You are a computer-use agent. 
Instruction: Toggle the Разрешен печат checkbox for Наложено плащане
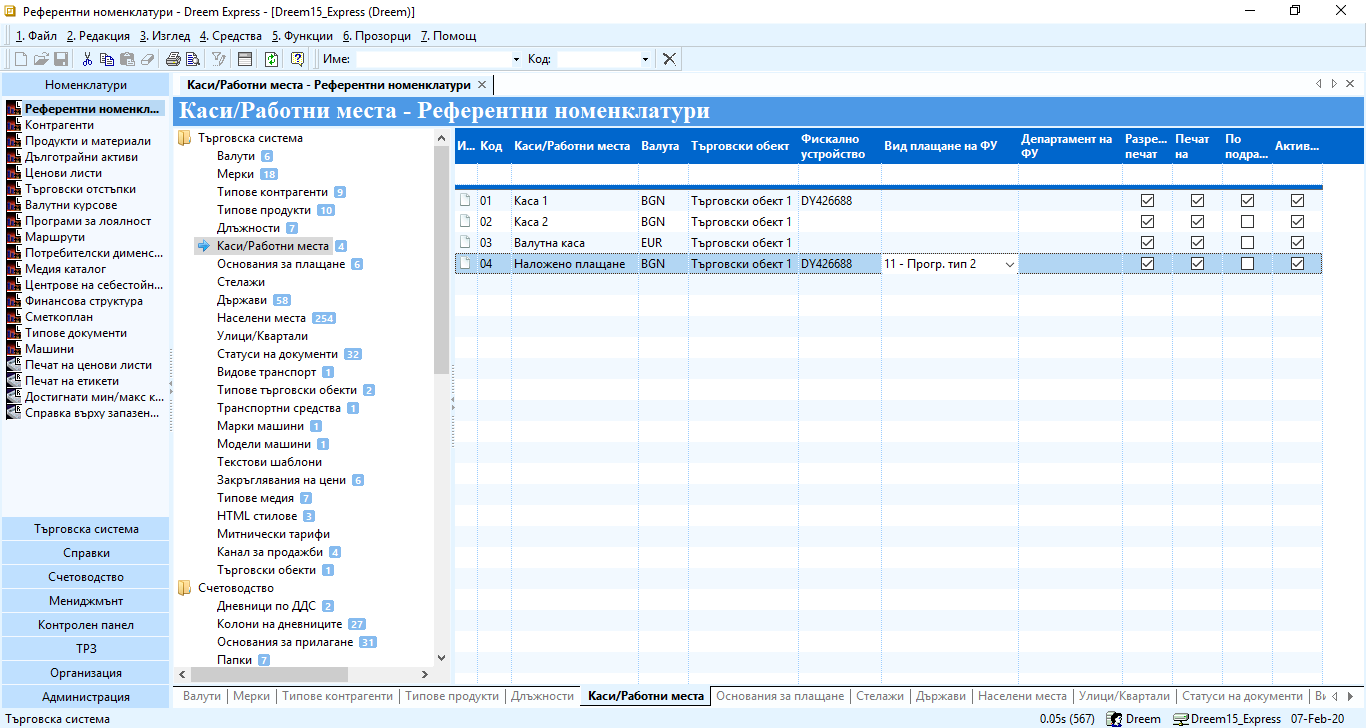(x=1147, y=264)
